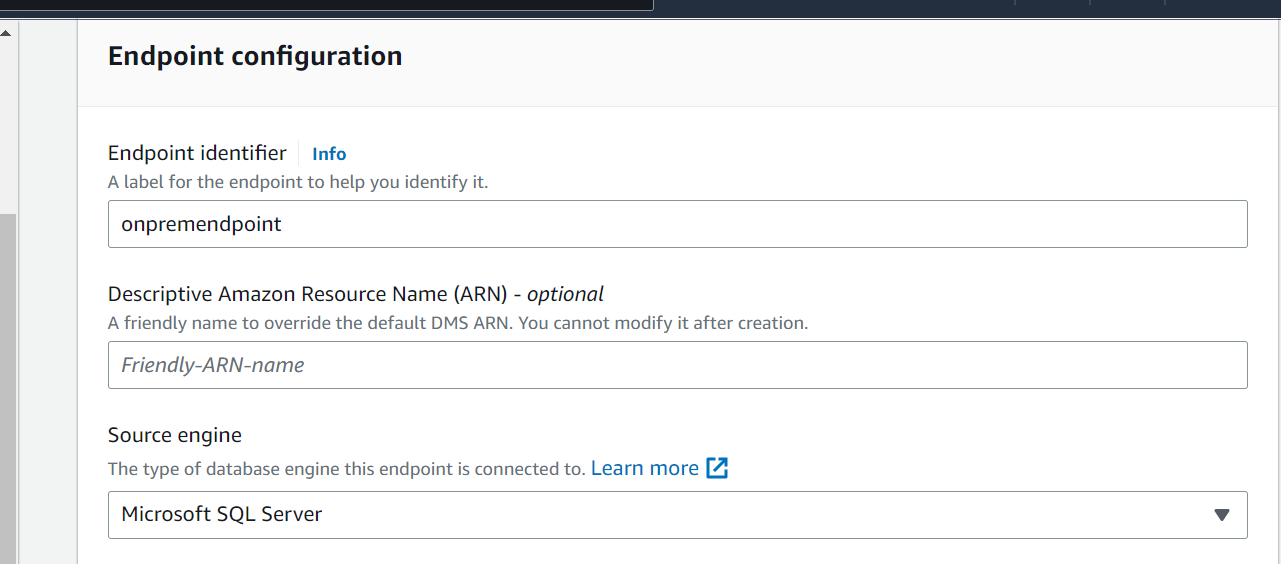Open the Learn more link

click(x=645, y=468)
